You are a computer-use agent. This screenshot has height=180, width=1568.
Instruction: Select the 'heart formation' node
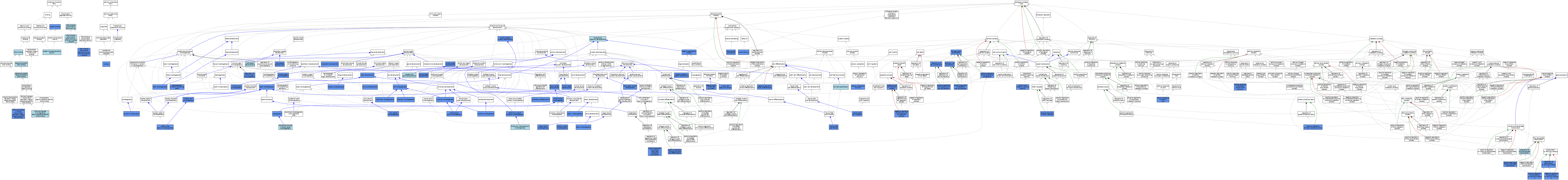[x=267, y=100]
